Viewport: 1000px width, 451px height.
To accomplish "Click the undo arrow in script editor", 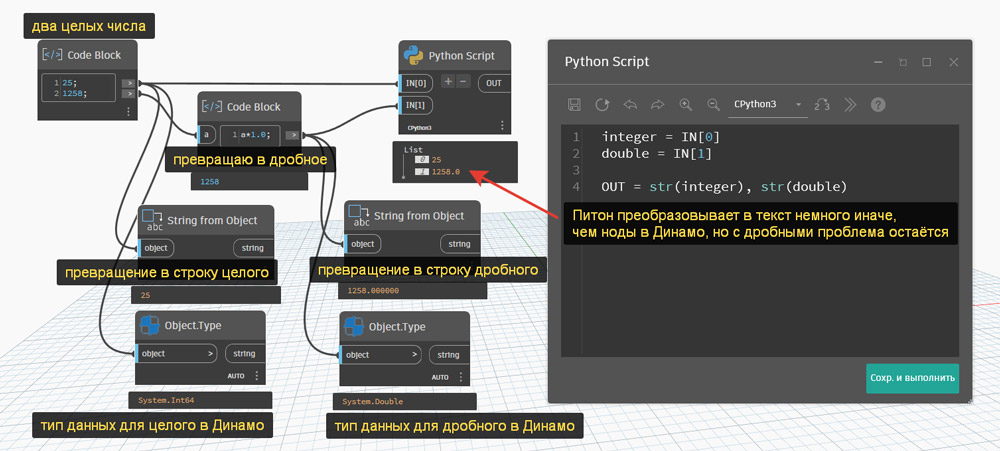I will tap(630, 104).
